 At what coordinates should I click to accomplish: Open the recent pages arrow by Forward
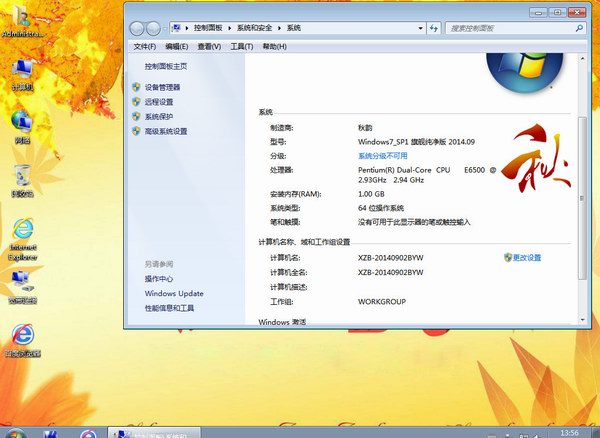[x=165, y=28]
